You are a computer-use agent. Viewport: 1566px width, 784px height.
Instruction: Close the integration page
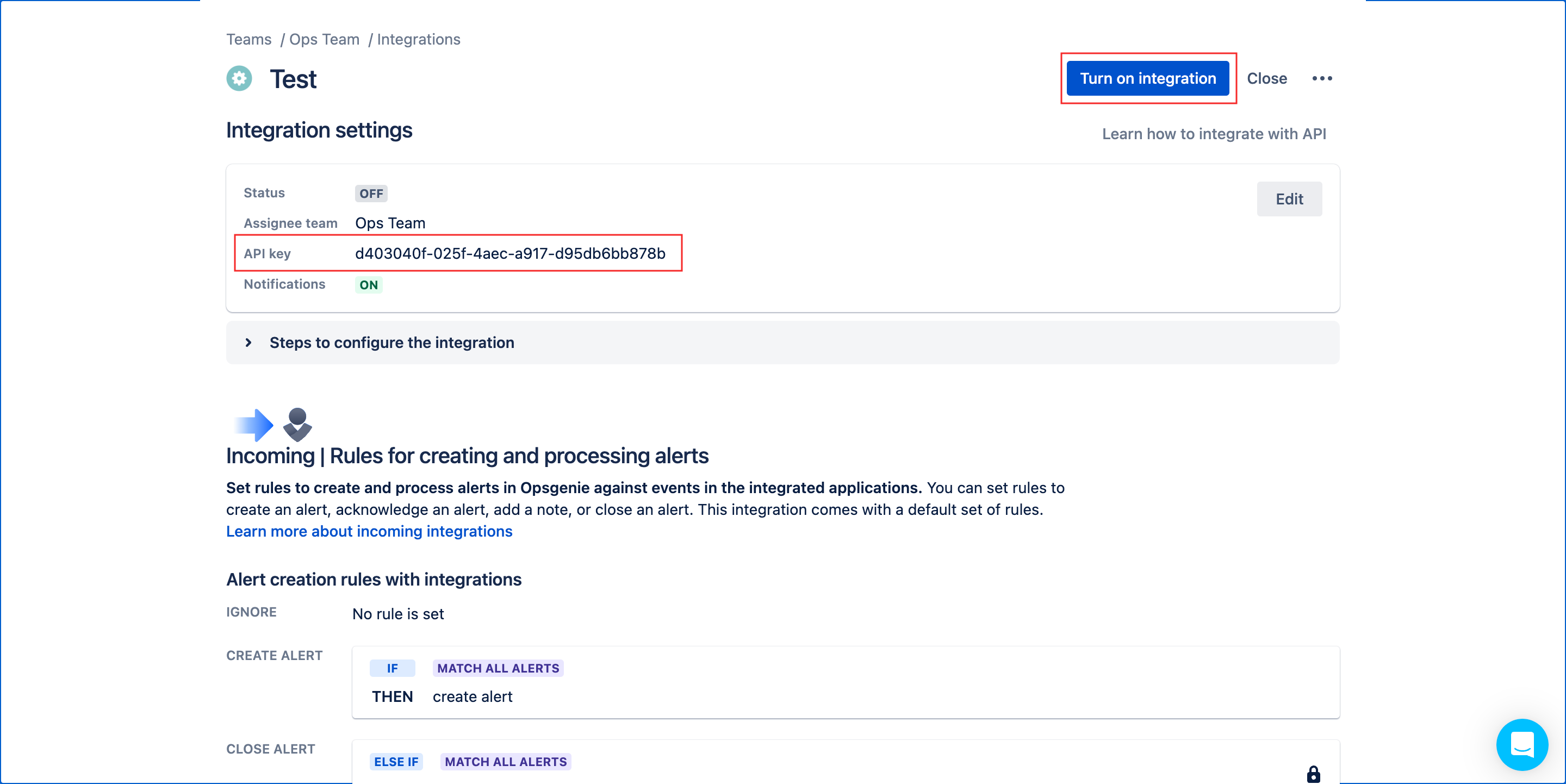coord(1267,78)
